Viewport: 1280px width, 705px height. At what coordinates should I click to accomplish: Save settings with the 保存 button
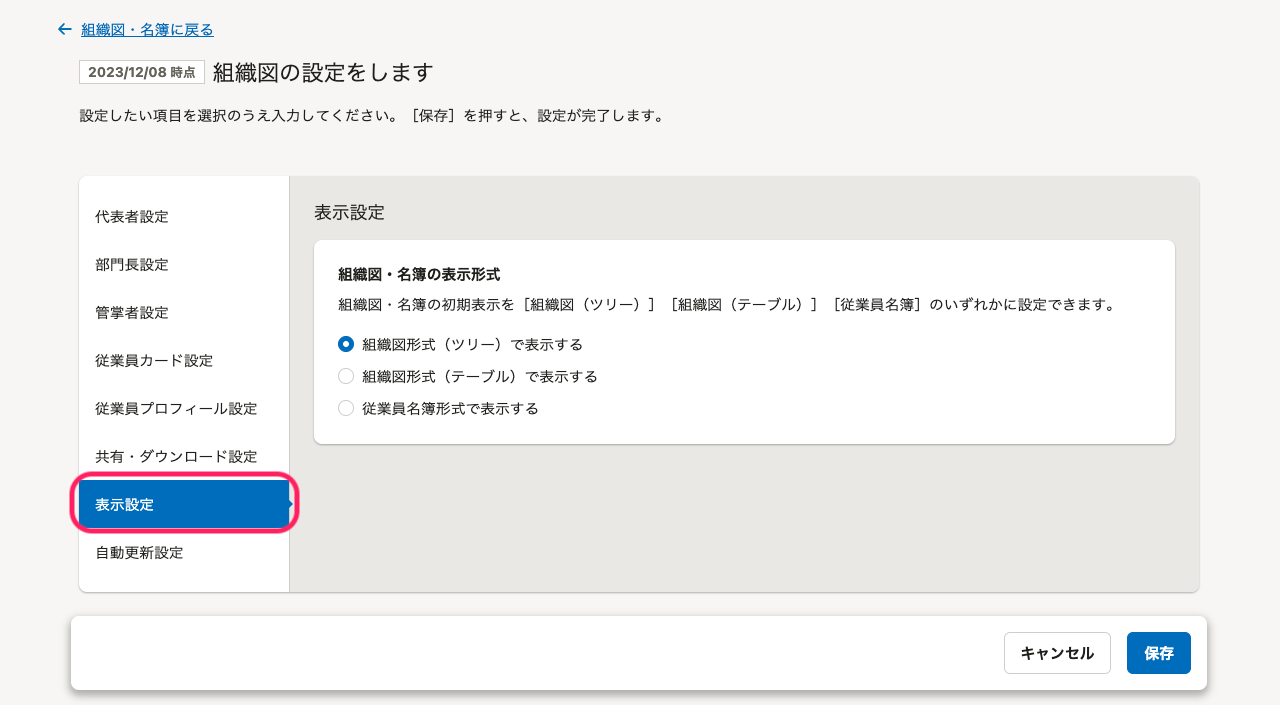1158,653
